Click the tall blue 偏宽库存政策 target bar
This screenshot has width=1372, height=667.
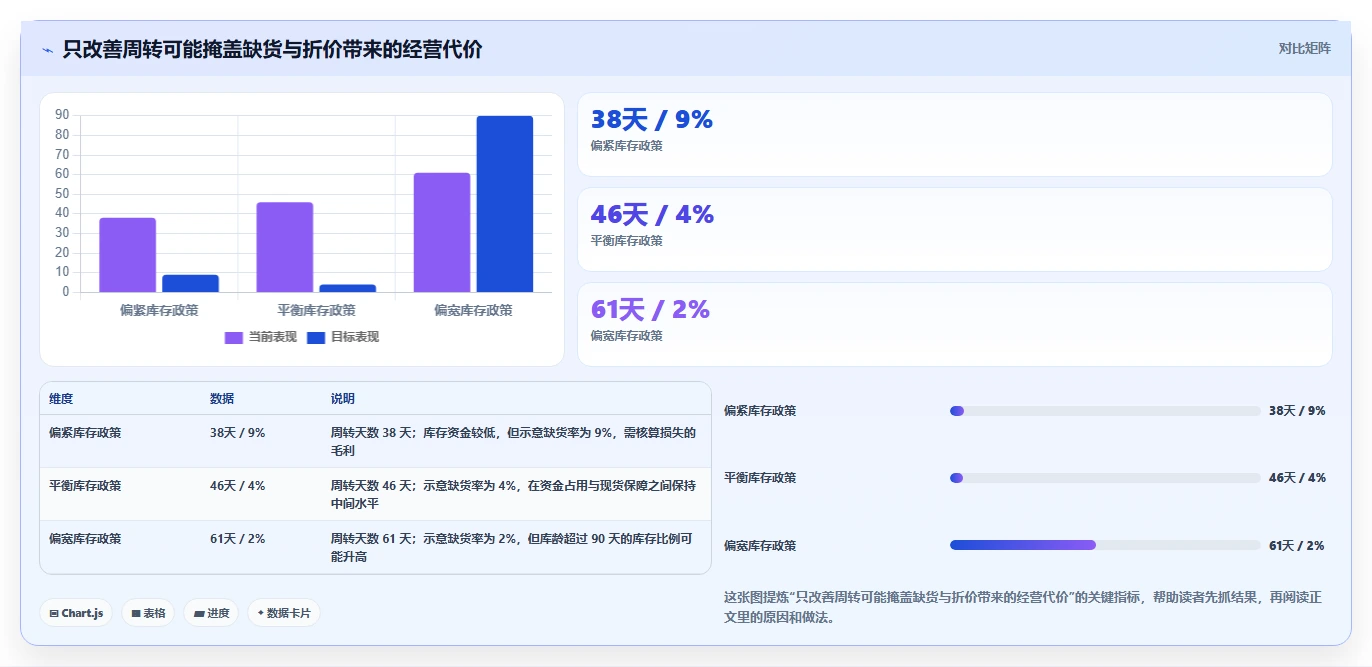point(505,204)
